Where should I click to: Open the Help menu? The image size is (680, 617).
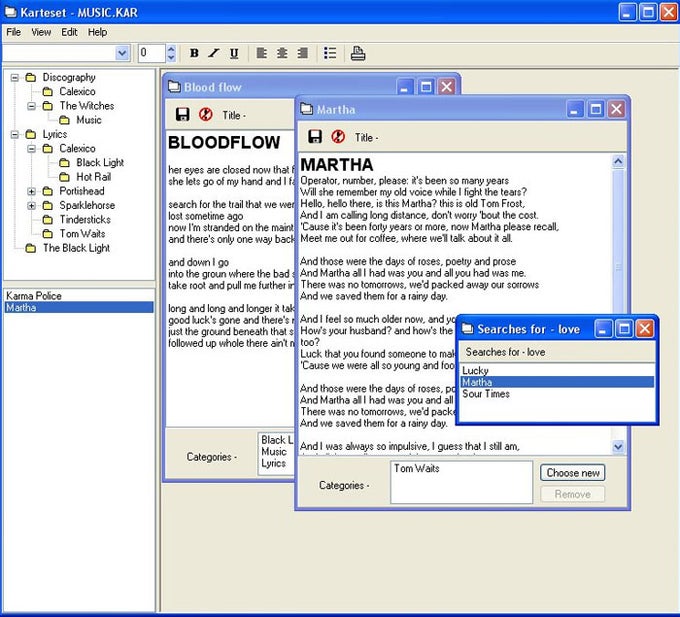click(x=97, y=32)
